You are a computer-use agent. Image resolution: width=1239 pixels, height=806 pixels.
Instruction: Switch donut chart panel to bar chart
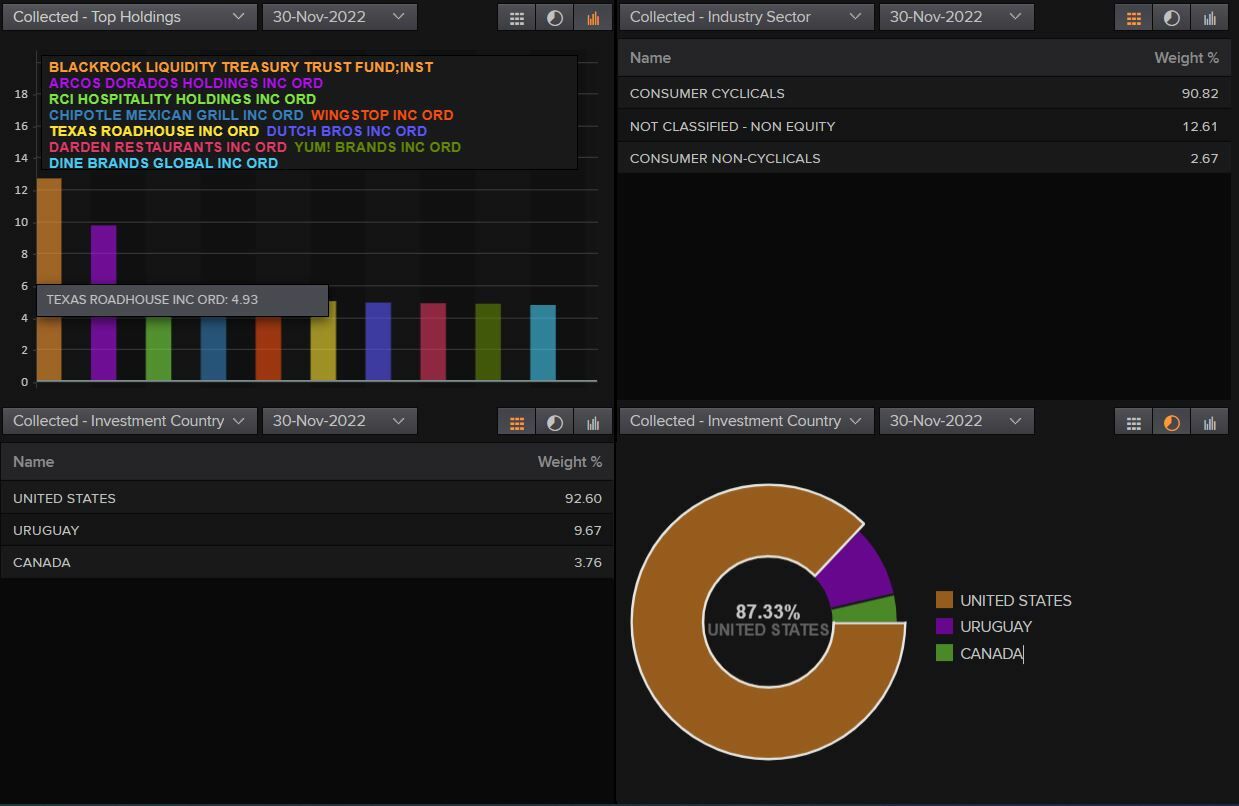[1209, 422]
